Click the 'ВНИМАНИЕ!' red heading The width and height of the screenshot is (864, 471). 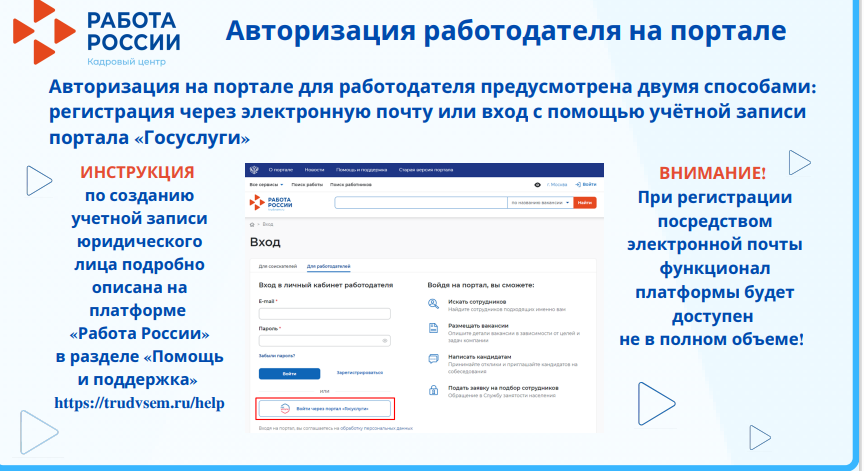click(712, 173)
